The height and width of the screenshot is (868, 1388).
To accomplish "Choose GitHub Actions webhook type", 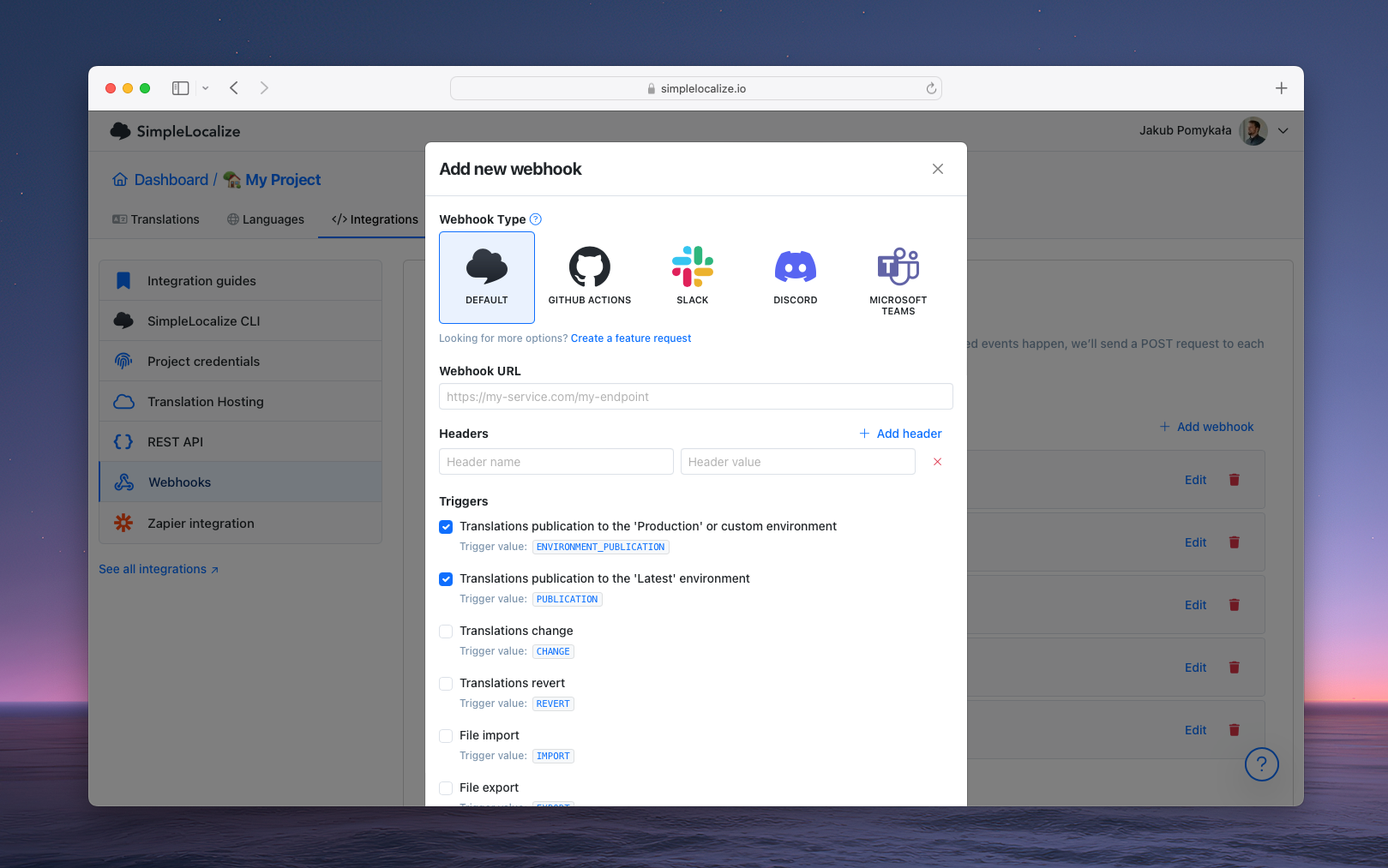I will point(590,278).
